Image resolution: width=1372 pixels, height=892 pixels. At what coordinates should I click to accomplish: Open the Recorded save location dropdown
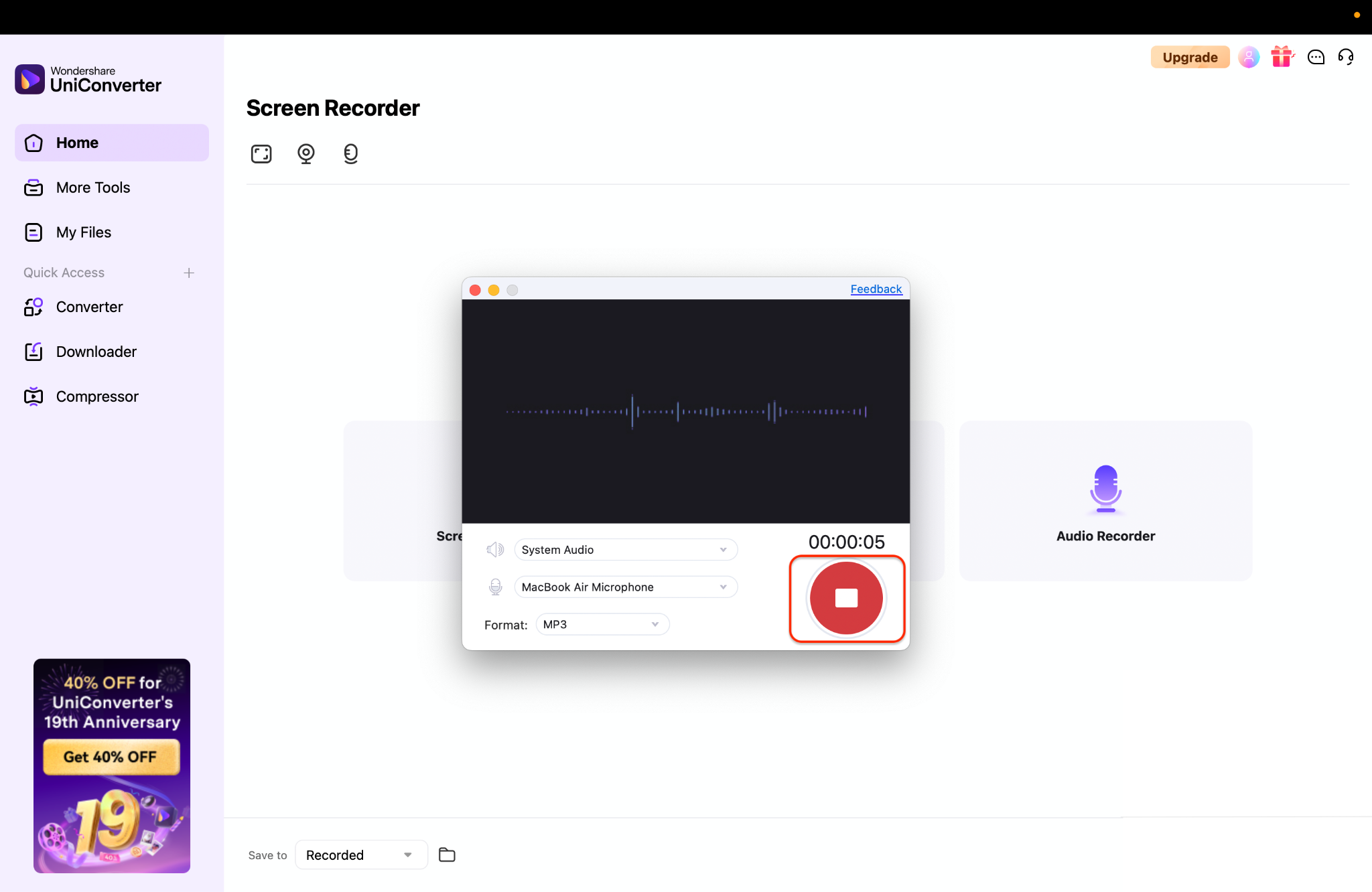coord(360,855)
